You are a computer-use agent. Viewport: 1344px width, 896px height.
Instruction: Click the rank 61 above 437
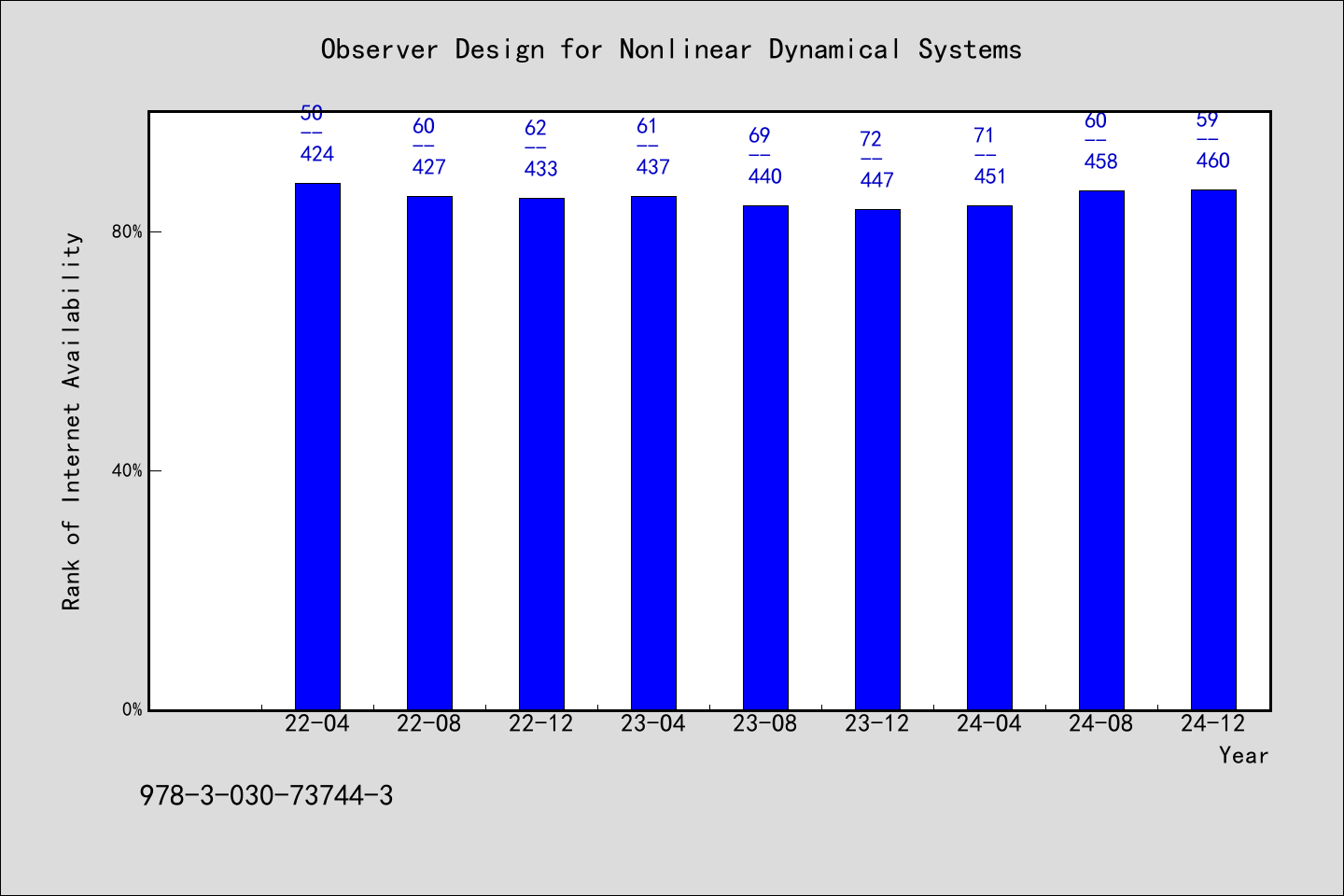[648, 126]
